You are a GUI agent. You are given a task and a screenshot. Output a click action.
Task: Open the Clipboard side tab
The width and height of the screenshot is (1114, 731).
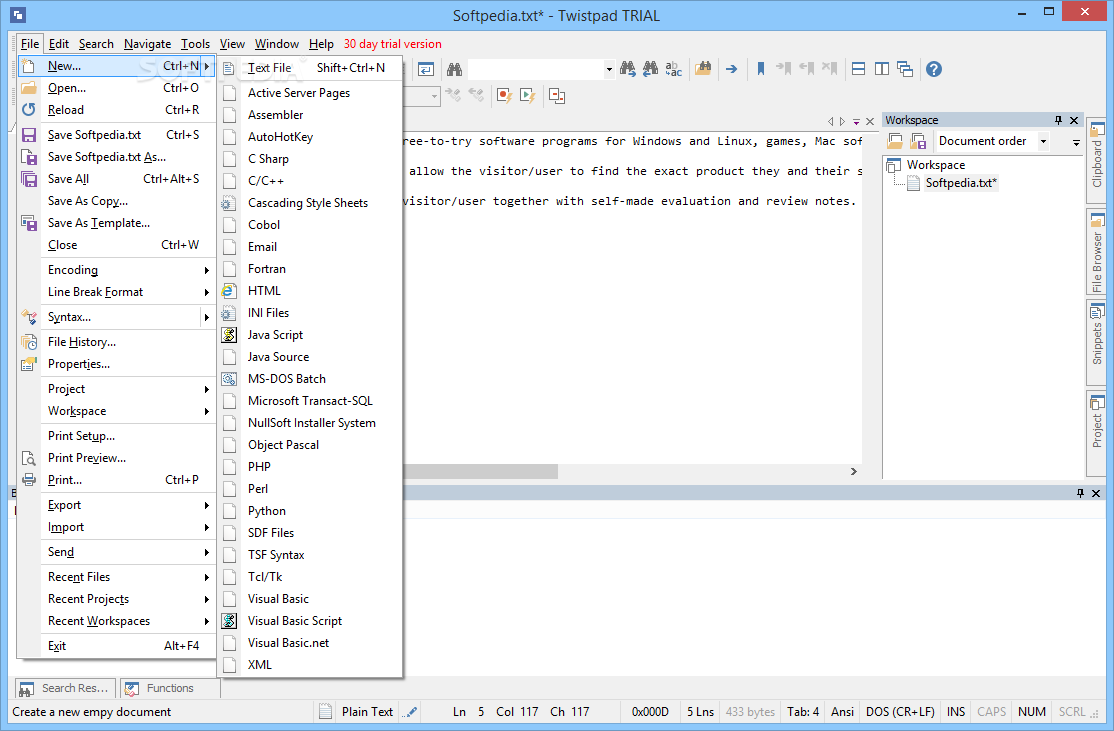coord(1097,159)
